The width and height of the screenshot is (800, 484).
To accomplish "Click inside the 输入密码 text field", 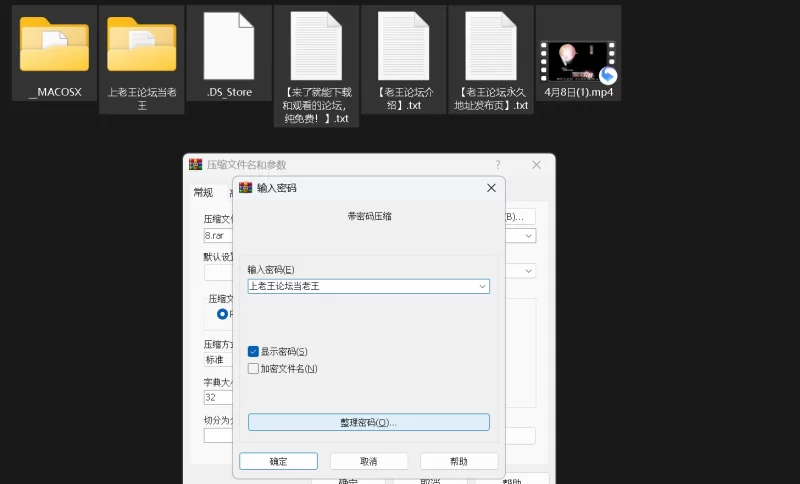I will pos(360,286).
